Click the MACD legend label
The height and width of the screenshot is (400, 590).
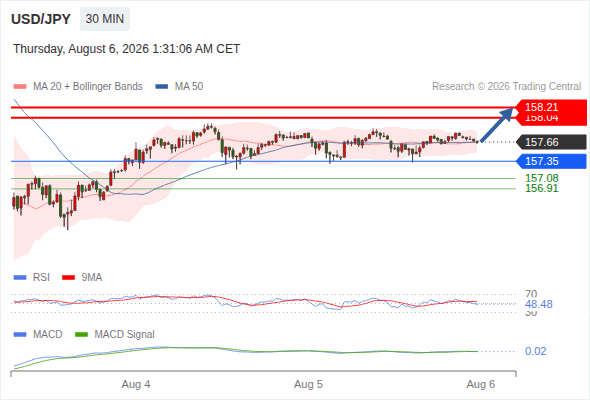click(47, 335)
